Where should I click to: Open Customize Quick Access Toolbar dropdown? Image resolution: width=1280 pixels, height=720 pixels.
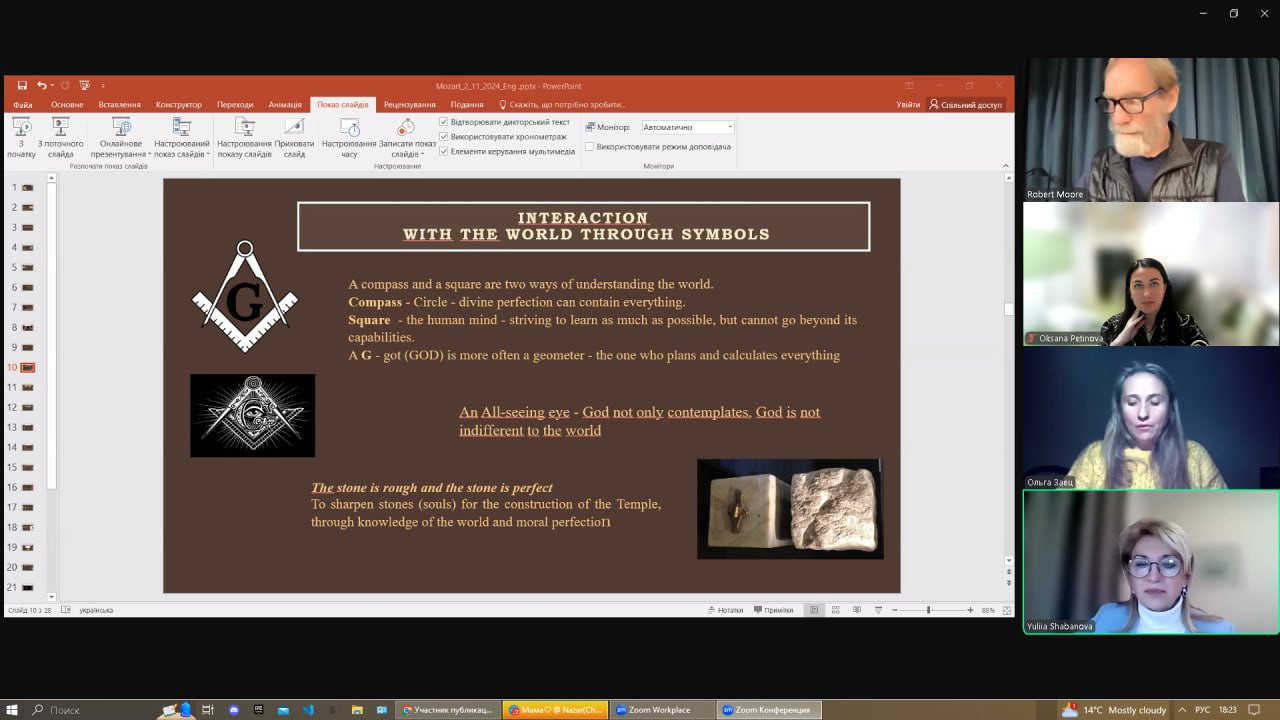pos(103,86)
